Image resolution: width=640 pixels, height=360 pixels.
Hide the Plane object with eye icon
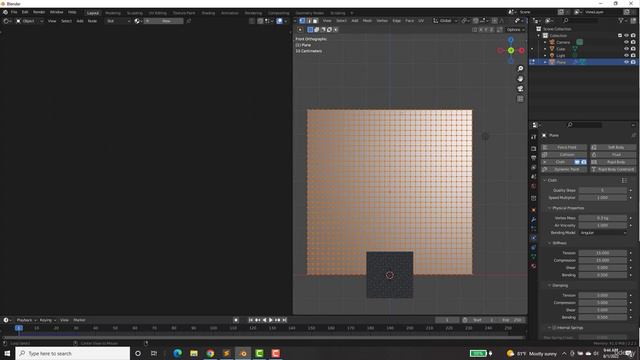coord(627,62)
